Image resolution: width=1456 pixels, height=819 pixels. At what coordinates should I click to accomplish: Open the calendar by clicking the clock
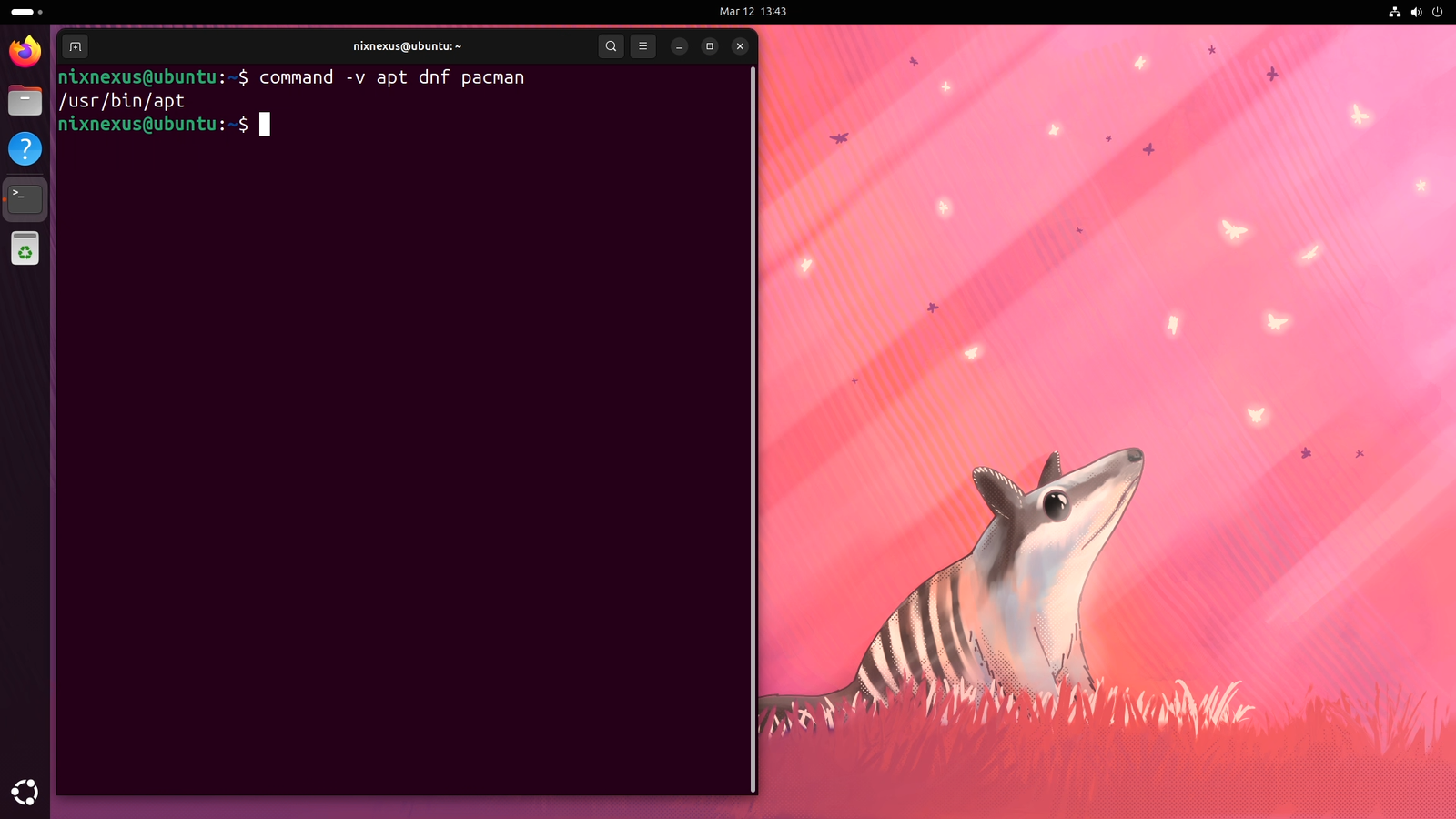tap(753, 12)
